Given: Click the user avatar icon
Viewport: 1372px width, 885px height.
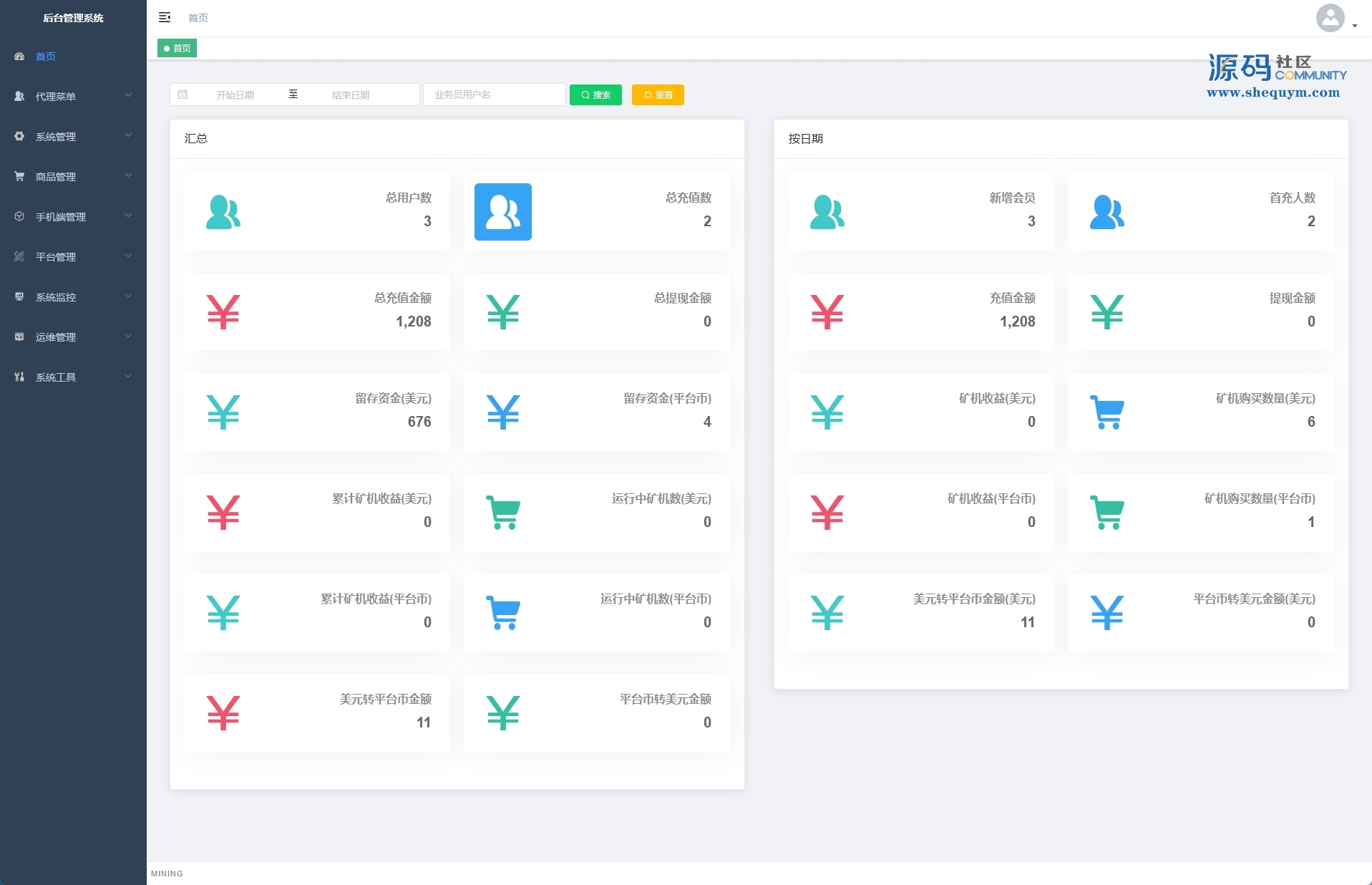Looking at the screenshot, I should 1330,18.
